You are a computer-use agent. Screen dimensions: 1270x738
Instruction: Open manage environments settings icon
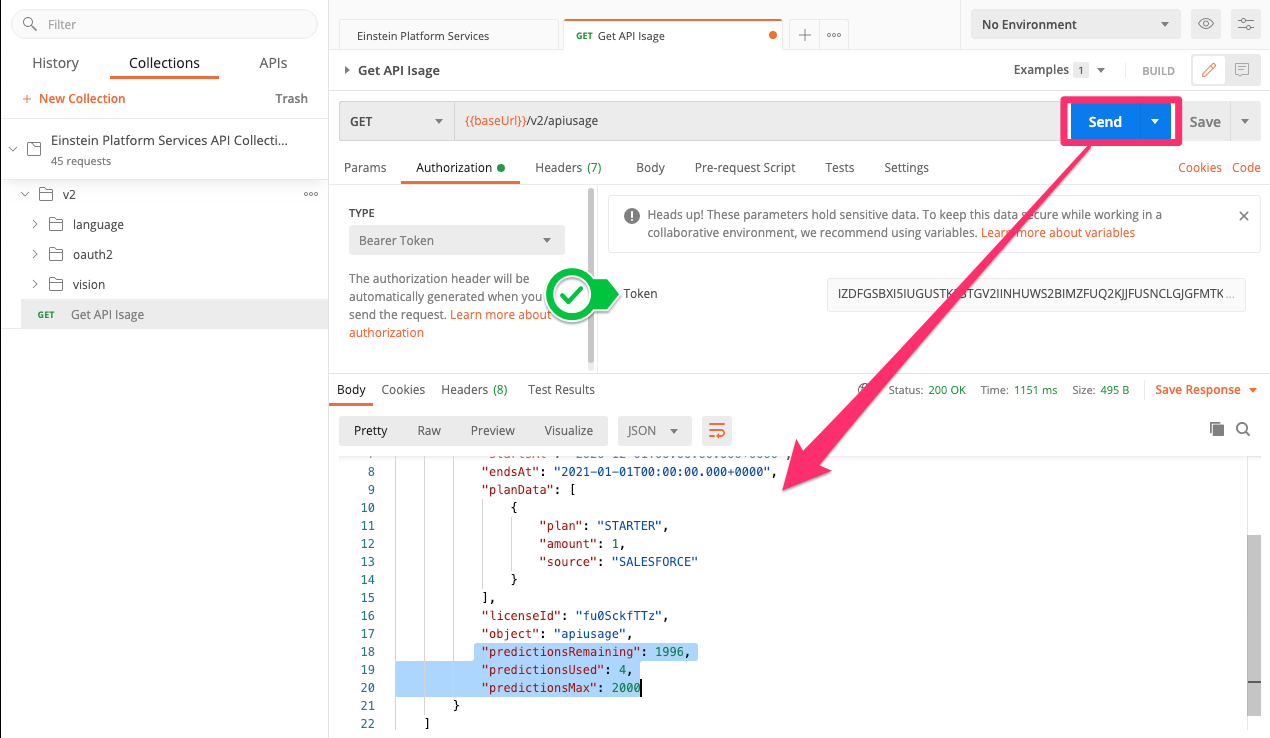1245,24
